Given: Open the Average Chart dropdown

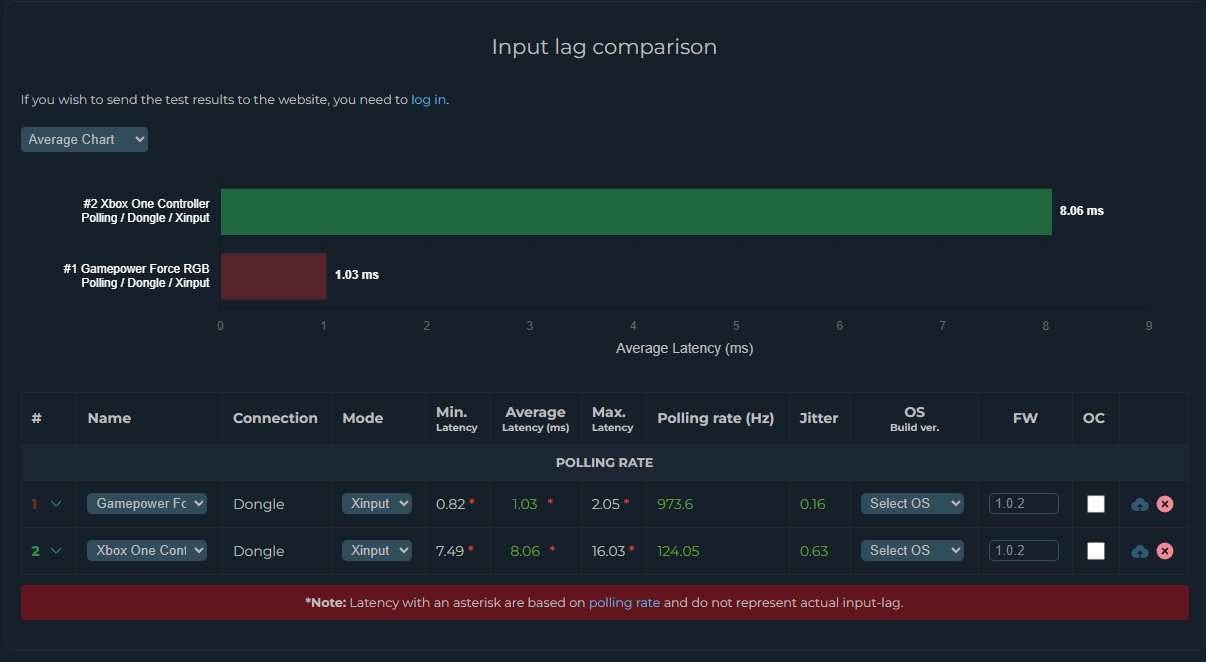Looking at the screenshot, I should pyautogui.click(x=84, y=139).
